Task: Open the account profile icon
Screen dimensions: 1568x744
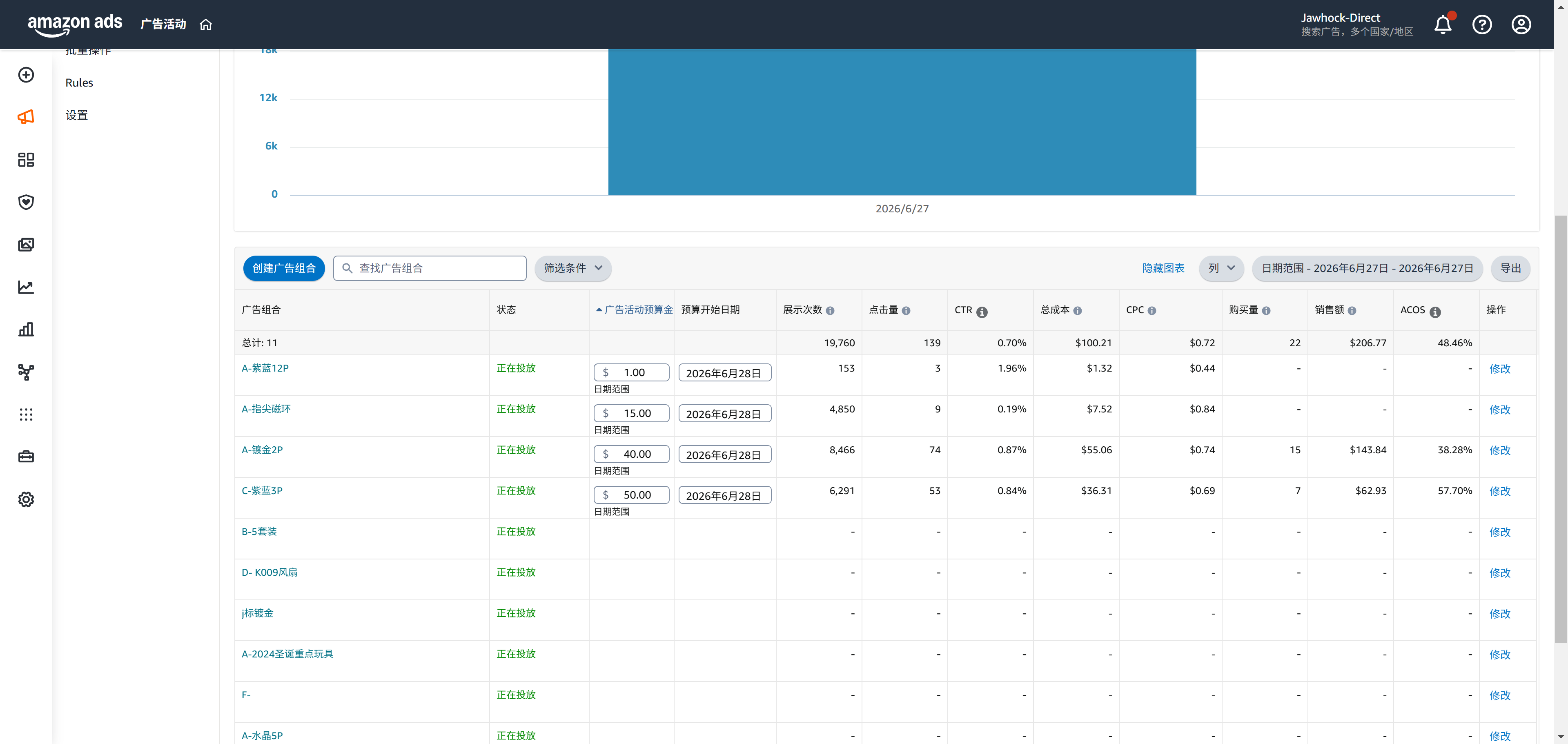Action: click(x=1521, y=25)
